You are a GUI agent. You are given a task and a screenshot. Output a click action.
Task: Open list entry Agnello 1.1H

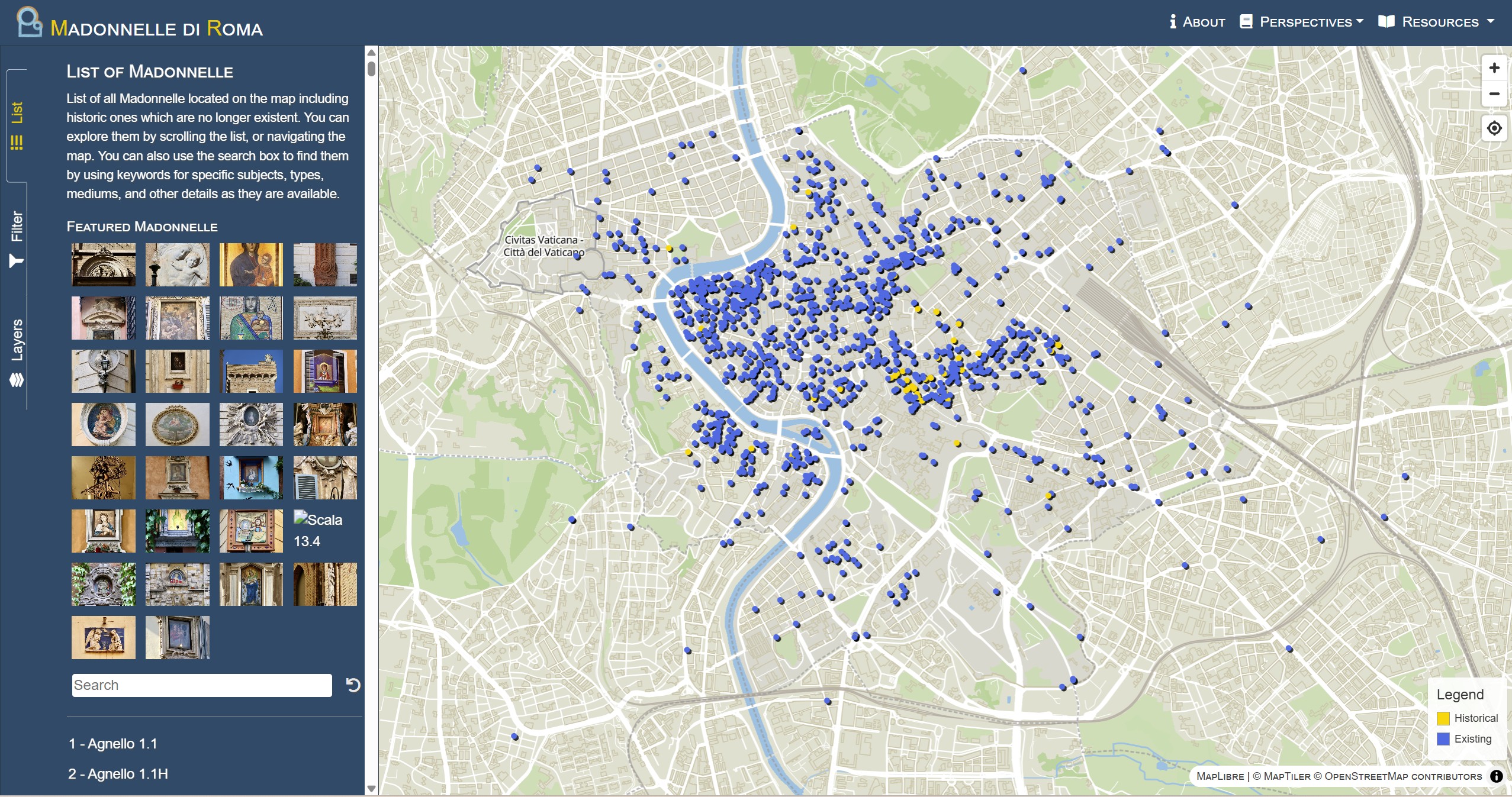[x=118, y=774]
